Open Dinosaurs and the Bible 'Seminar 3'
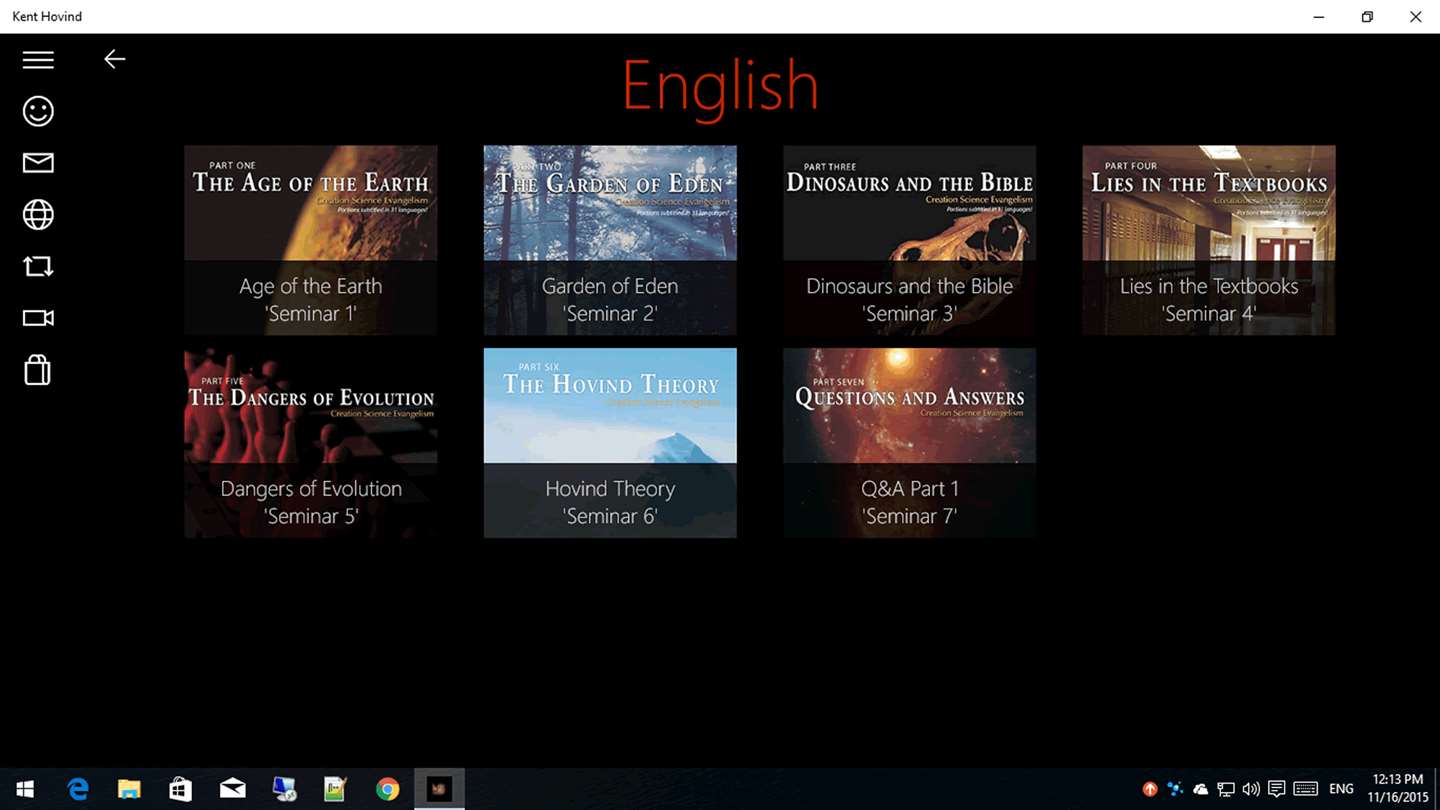1440x810 pixels. coord(910,240)
